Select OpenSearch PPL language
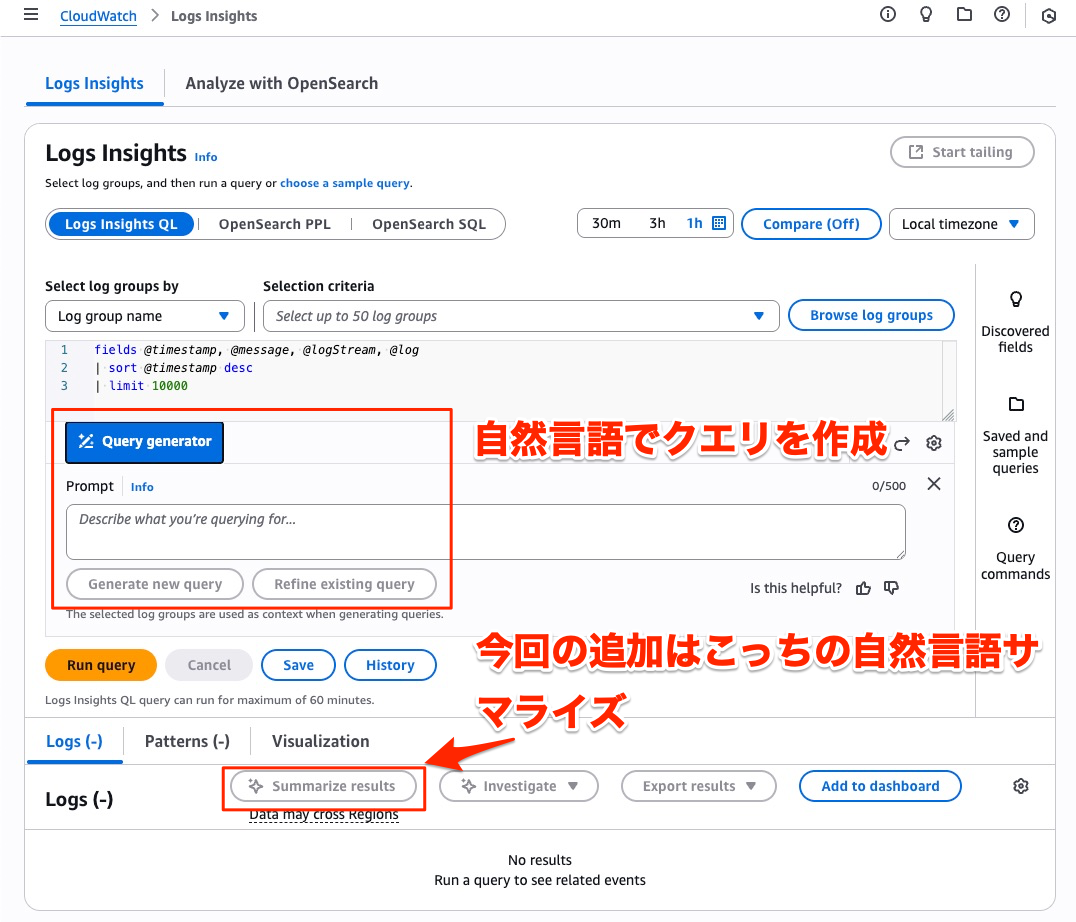Viewport: 1076px width, 922px height. [x=274, y=224]
